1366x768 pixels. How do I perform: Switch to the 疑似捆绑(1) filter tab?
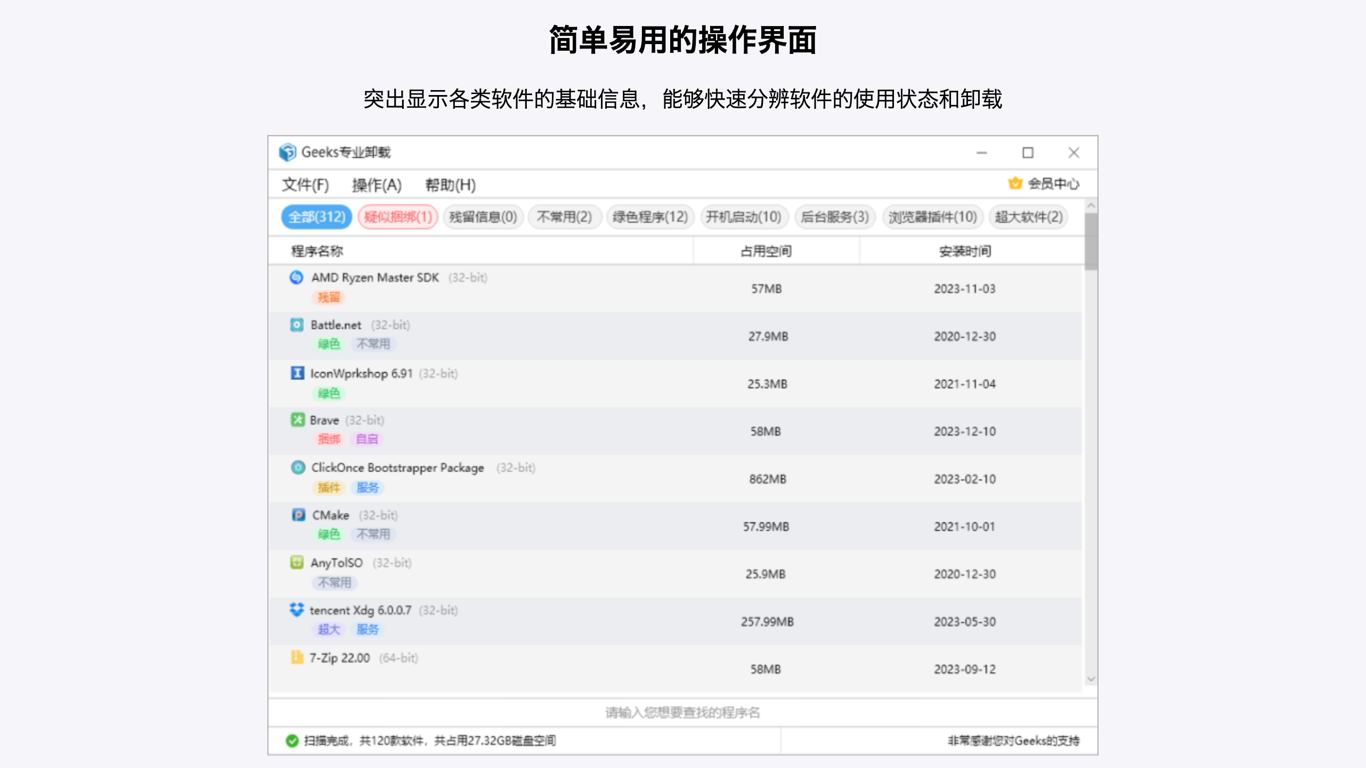point(395,217)
